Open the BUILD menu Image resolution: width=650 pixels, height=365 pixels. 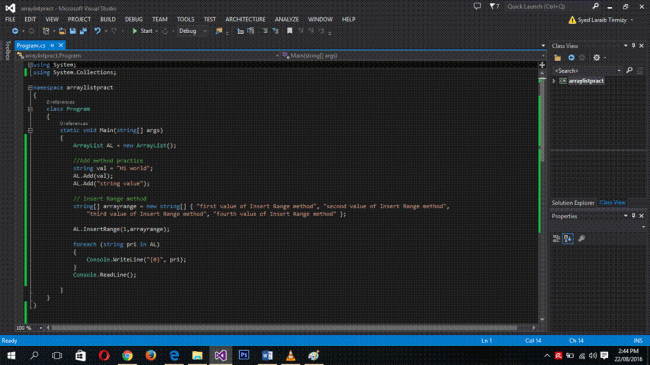coord(108,19)
